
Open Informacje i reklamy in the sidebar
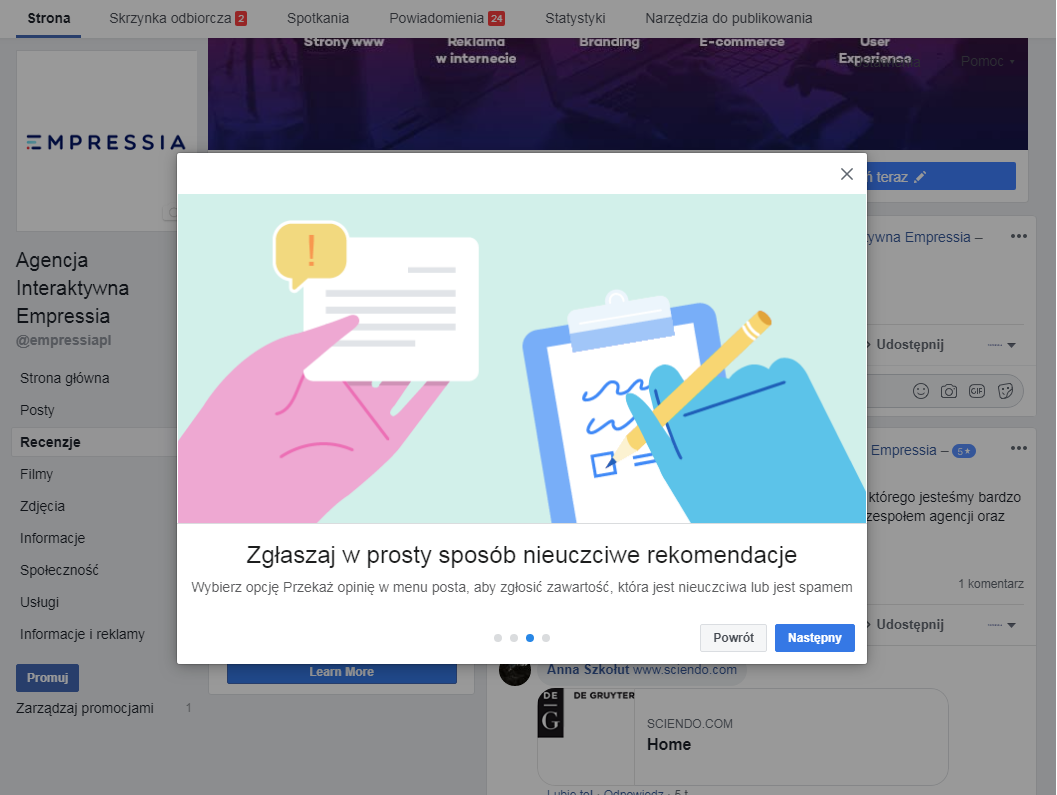(82, 635)
